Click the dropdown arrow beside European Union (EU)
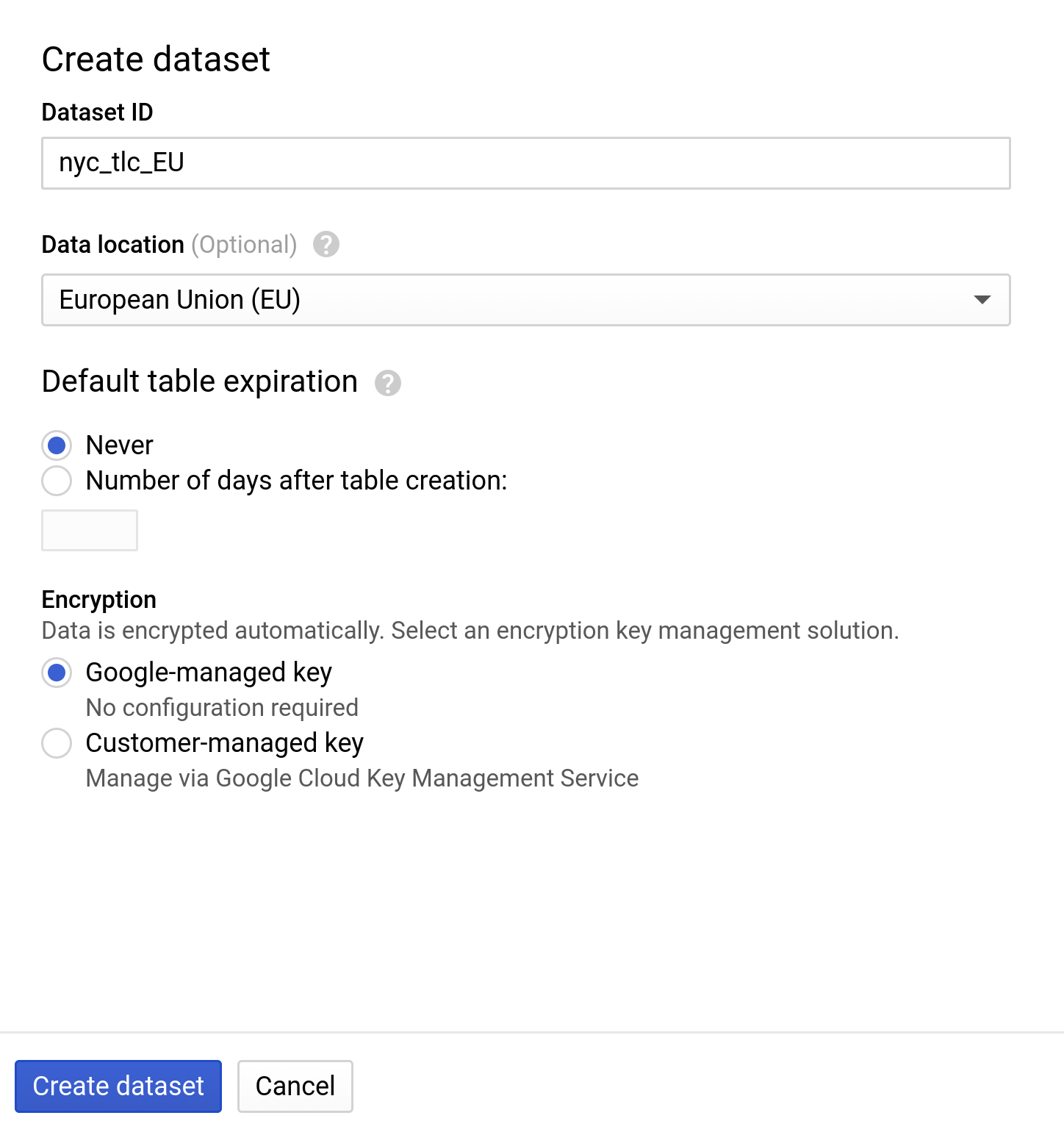 click(982, 300)
